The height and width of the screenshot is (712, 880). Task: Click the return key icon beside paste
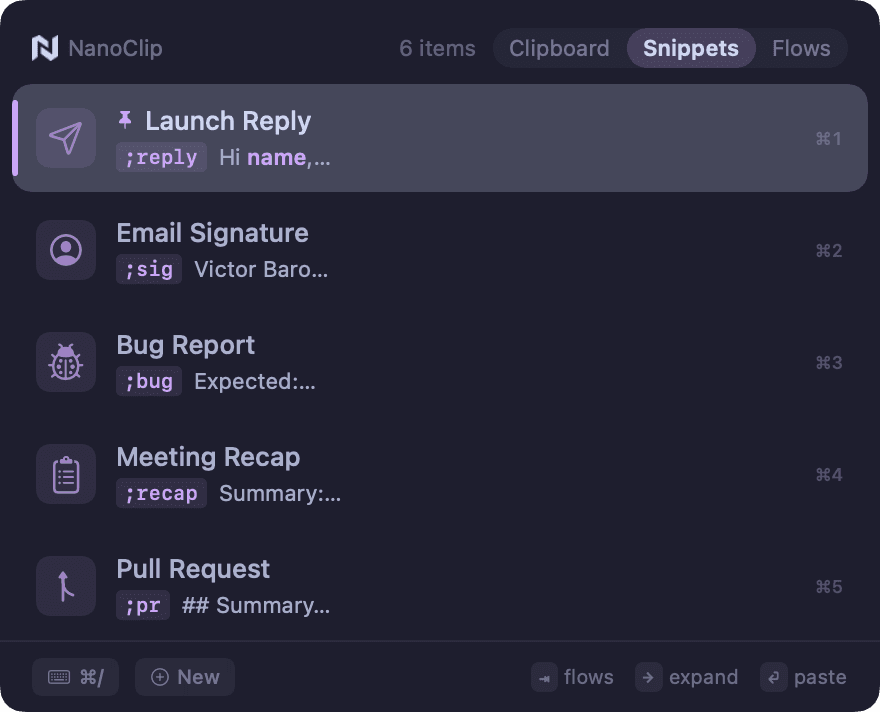774,678
